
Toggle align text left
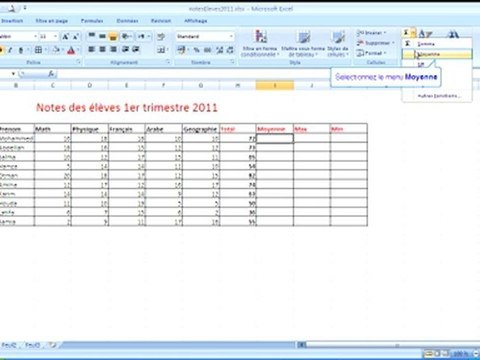91,49
